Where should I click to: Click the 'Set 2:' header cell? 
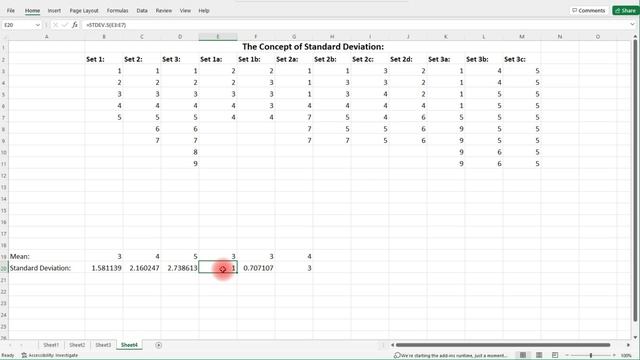tap(142, 59)
